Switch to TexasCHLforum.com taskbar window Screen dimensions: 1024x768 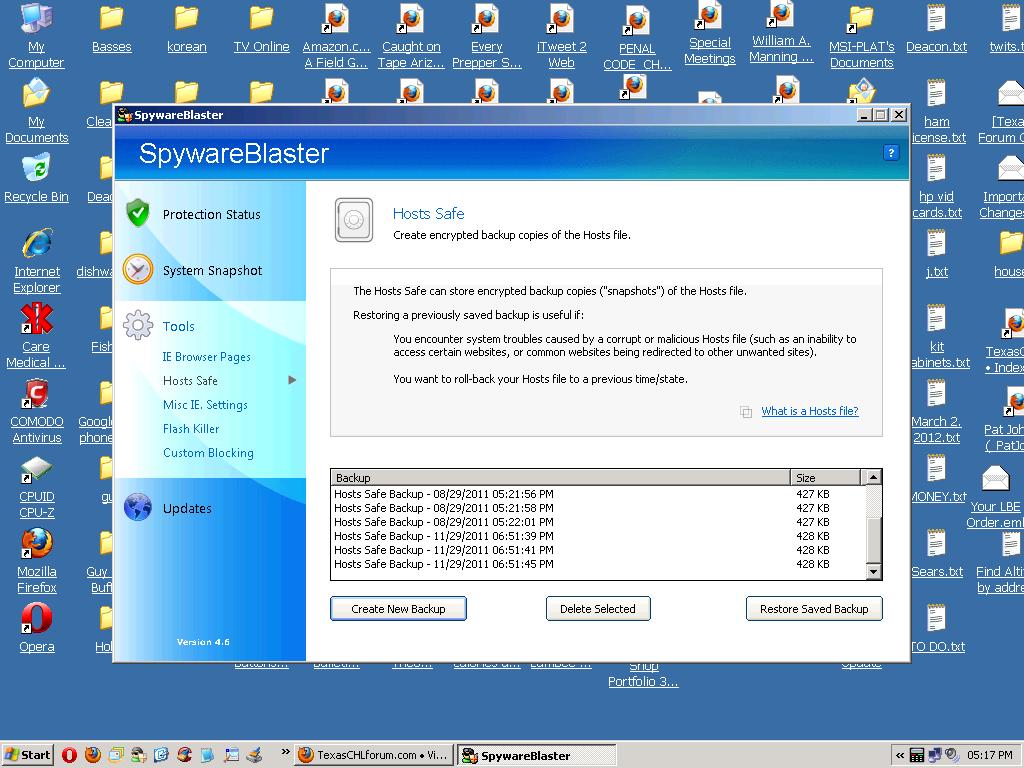[x=373, y=755]
